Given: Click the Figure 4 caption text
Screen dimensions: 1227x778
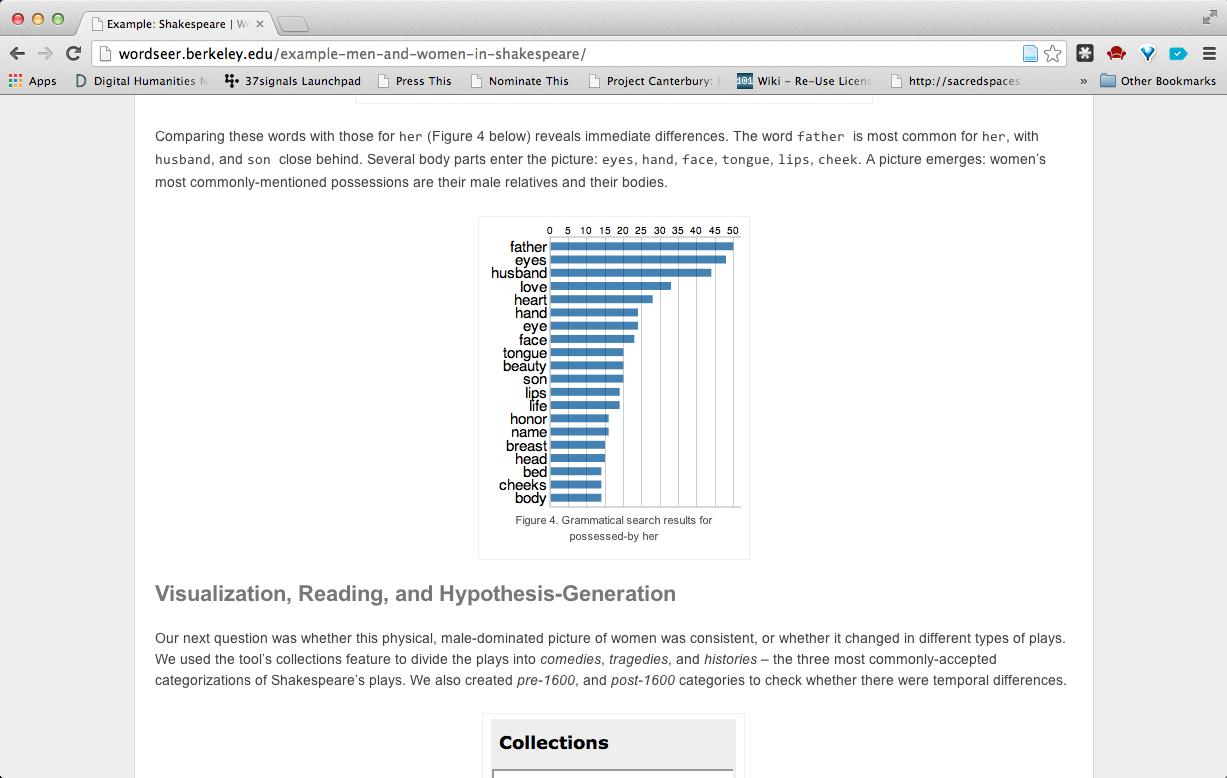Looking at the screenshot, I should (614, 528).
